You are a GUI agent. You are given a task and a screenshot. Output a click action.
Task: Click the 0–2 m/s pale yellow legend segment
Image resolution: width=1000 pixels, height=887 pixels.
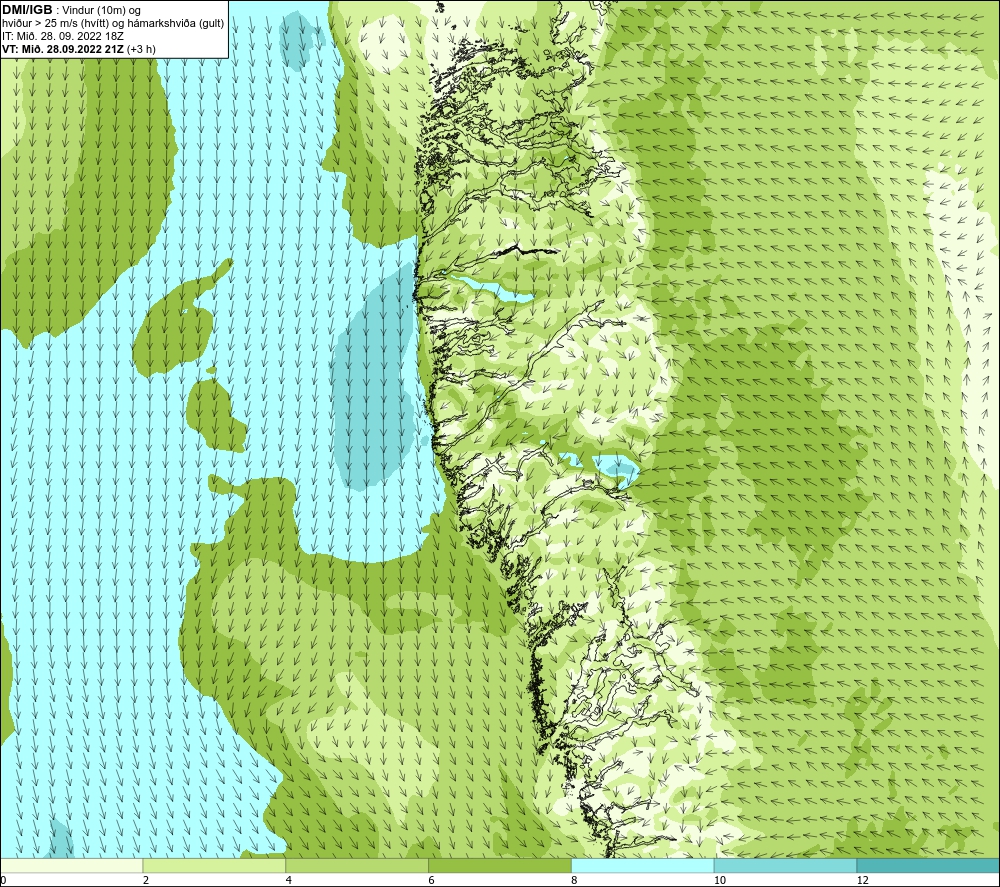pos(71,865)
